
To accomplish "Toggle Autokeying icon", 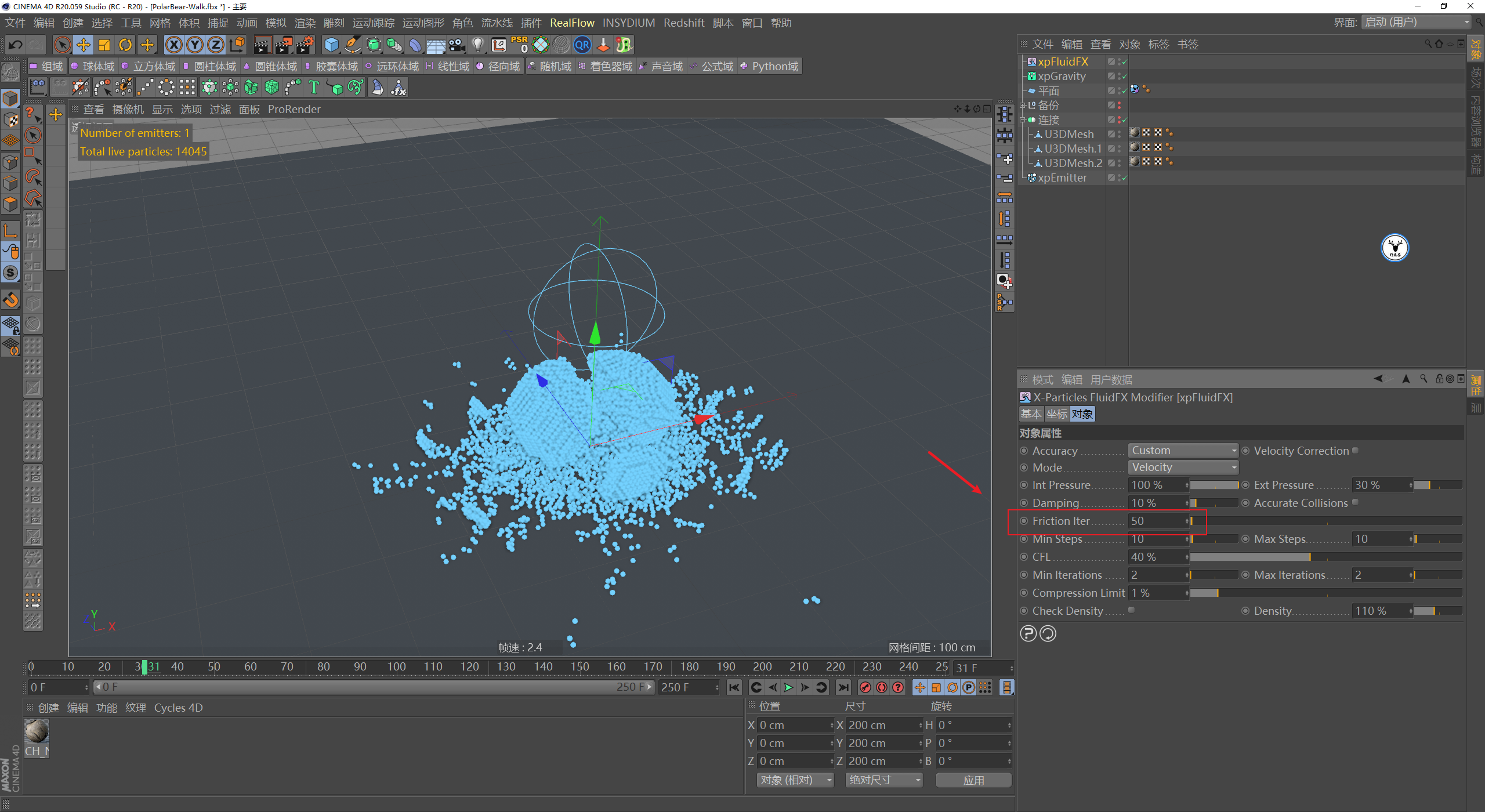I will [x=882, y=687].
